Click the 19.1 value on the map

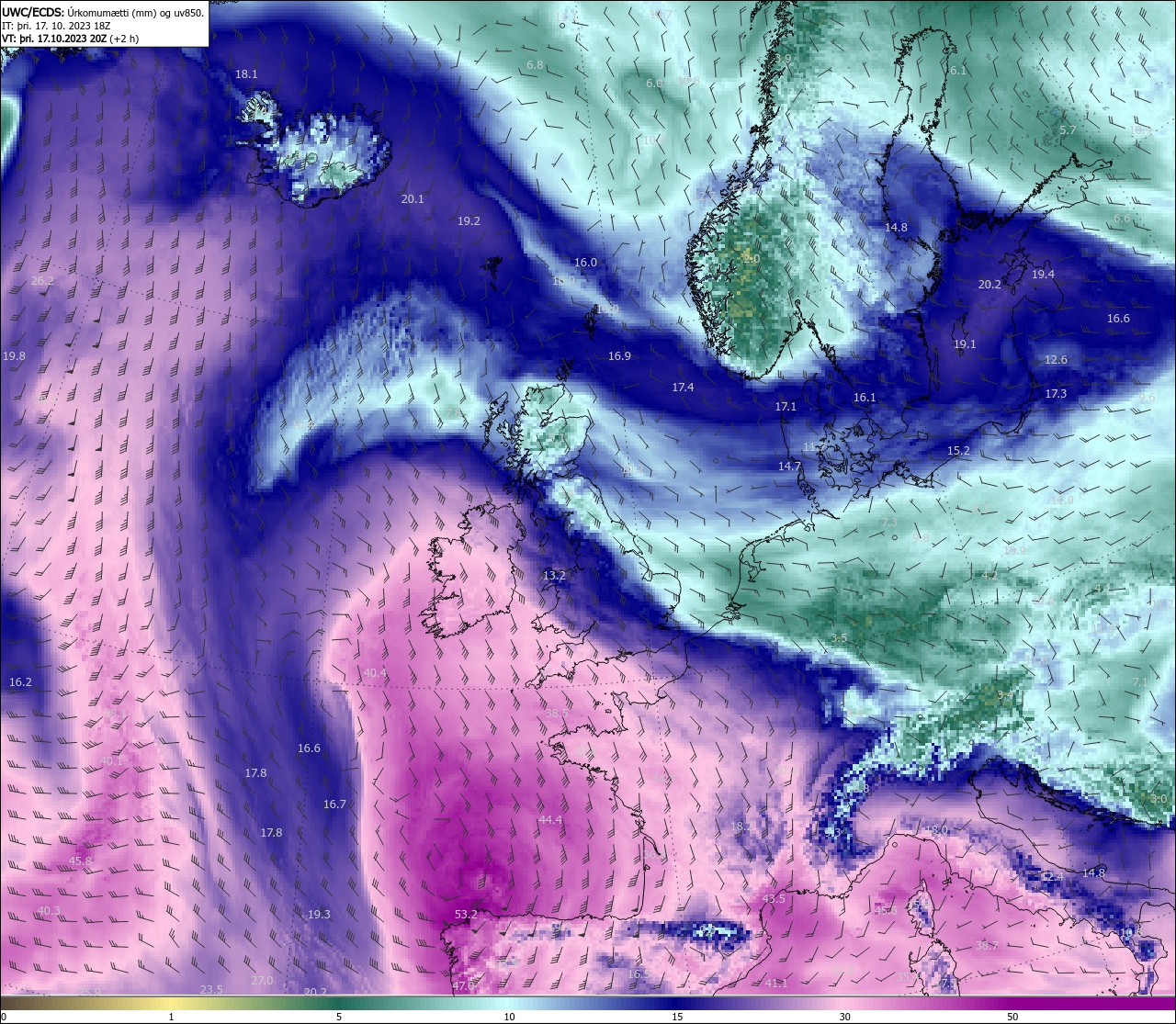965,344
